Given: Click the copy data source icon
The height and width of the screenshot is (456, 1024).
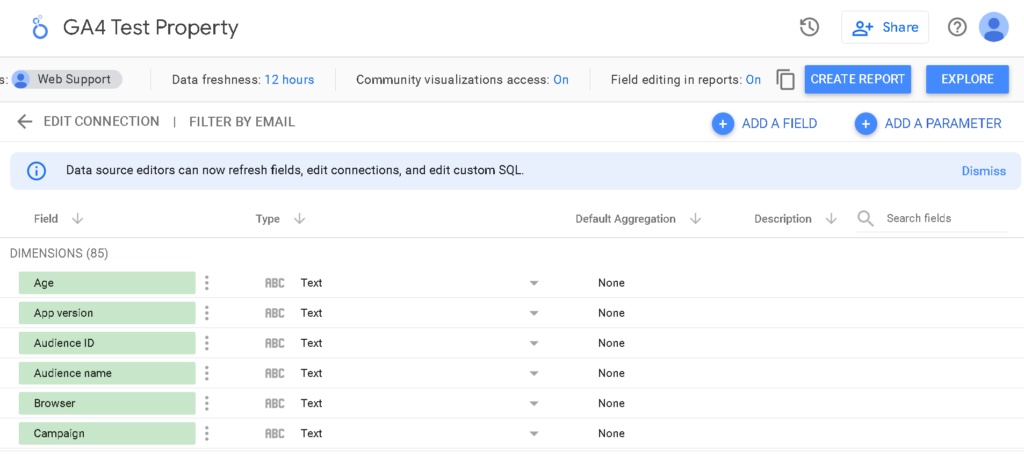Looking at the screenshot, I should pos(785,80).
